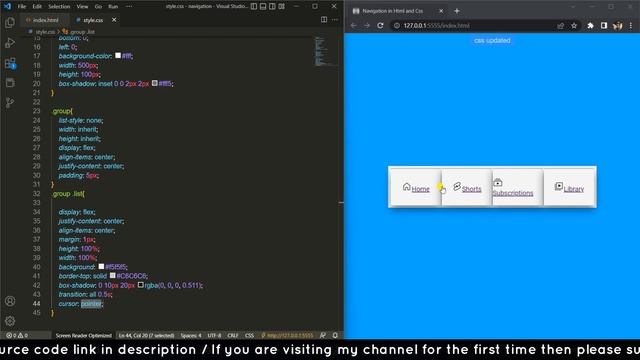This screenshot has height=360, width=640.
Task: Click the Home link in the page navbar
Action: click(420, 189)
